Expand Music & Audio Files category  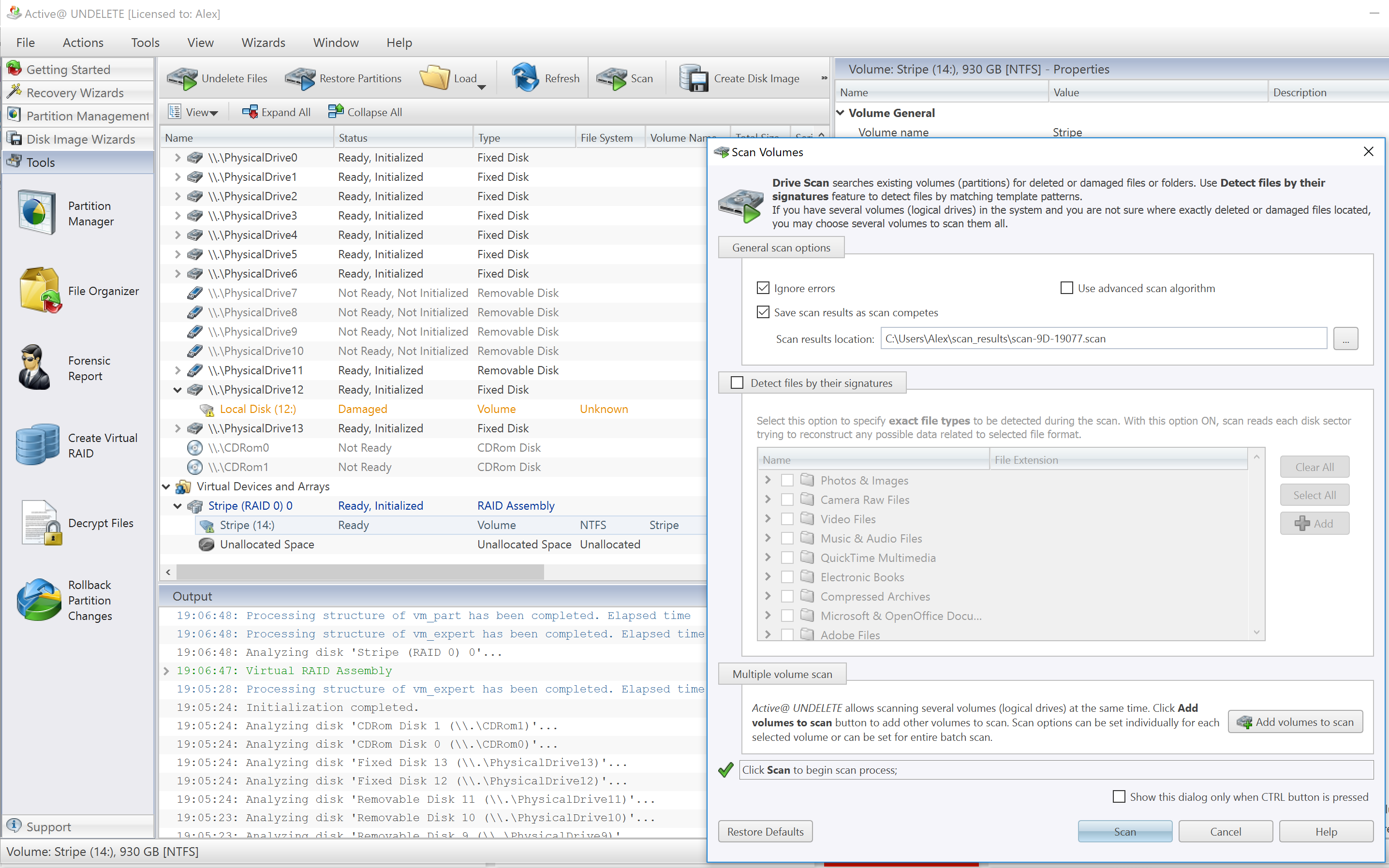pyautogui.click(x=768, y=538)
